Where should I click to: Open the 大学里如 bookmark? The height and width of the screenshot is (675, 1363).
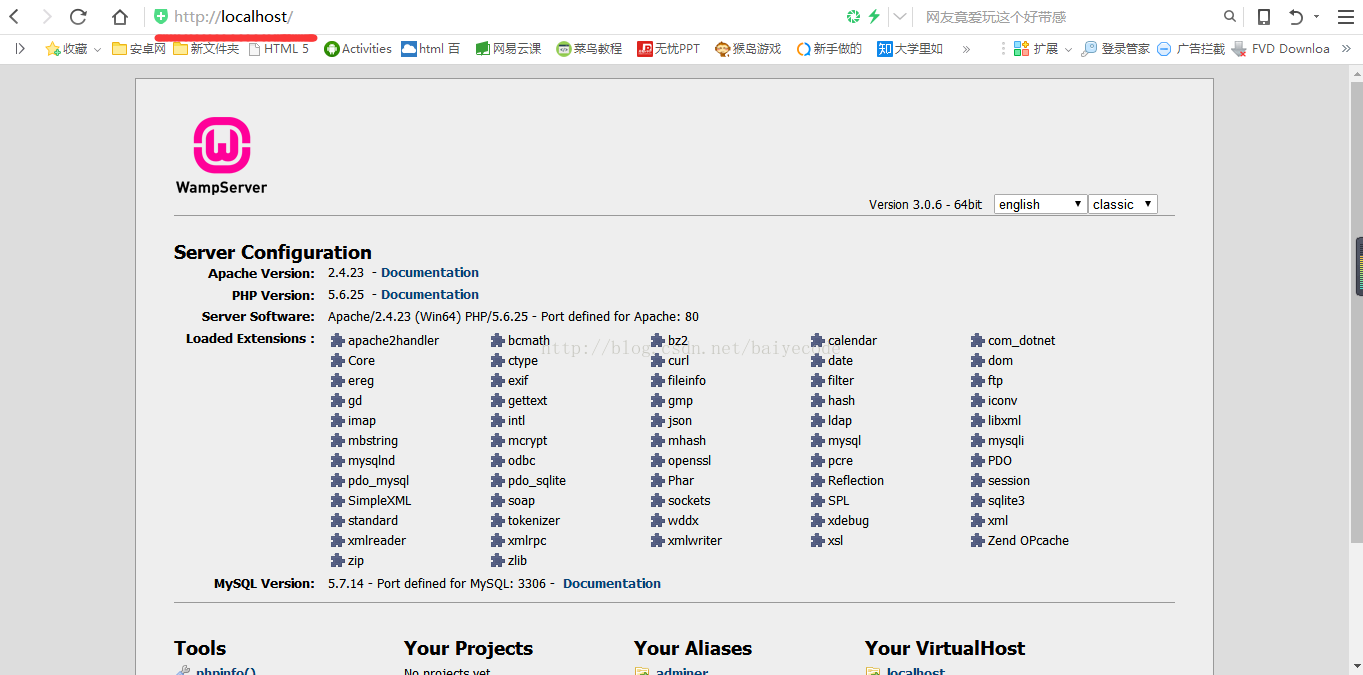[x=910, y=48]
